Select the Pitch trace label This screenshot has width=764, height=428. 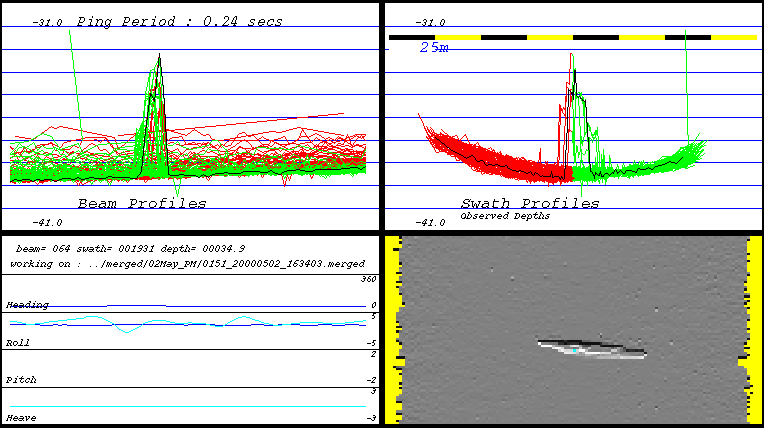[x=20, y=381]
